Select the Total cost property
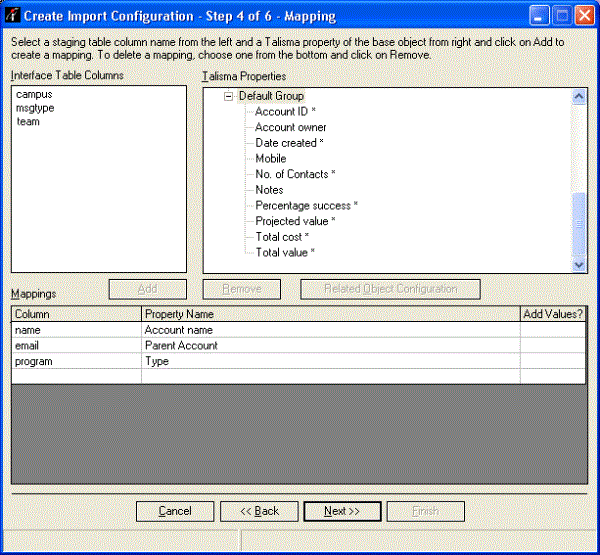 282,237
